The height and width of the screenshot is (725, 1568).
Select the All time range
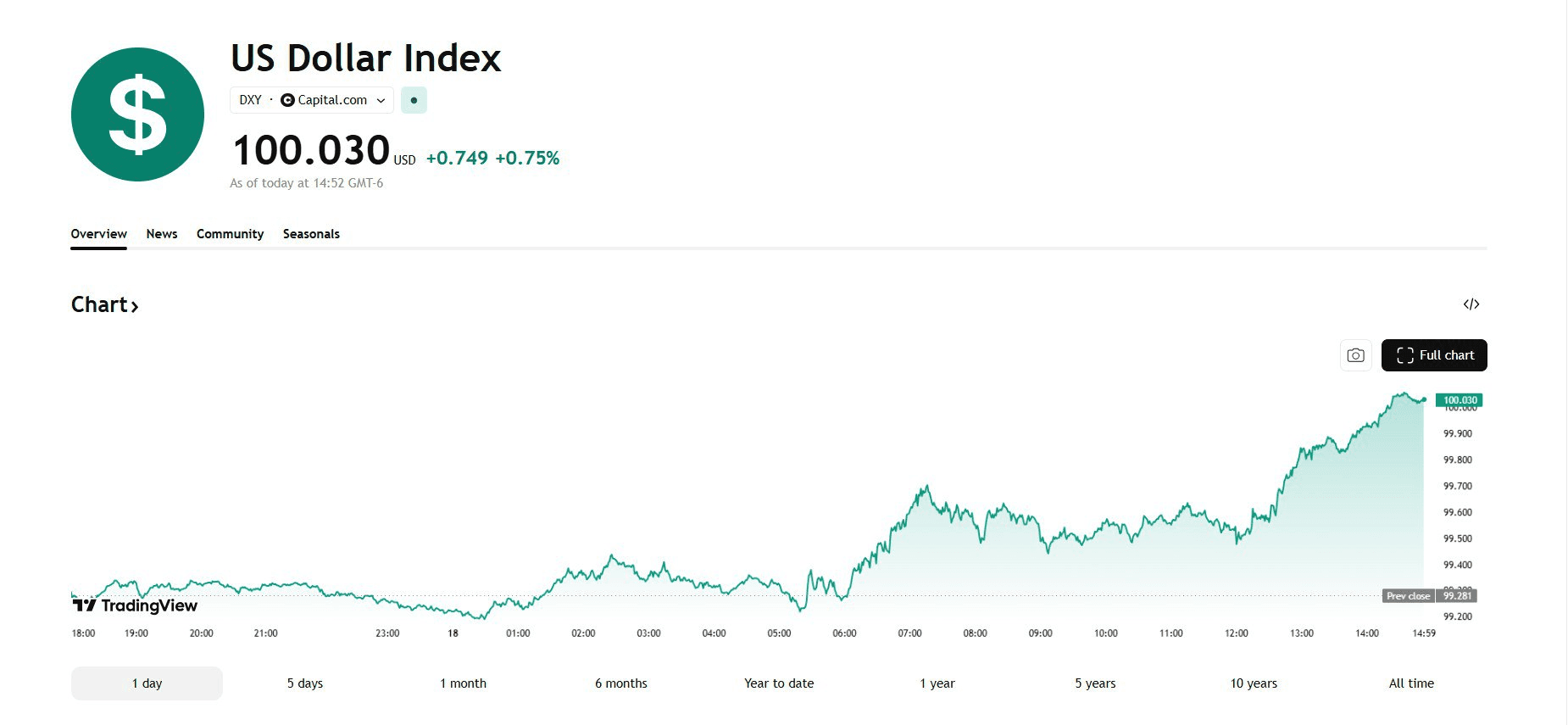click(x=1411, y=683)
